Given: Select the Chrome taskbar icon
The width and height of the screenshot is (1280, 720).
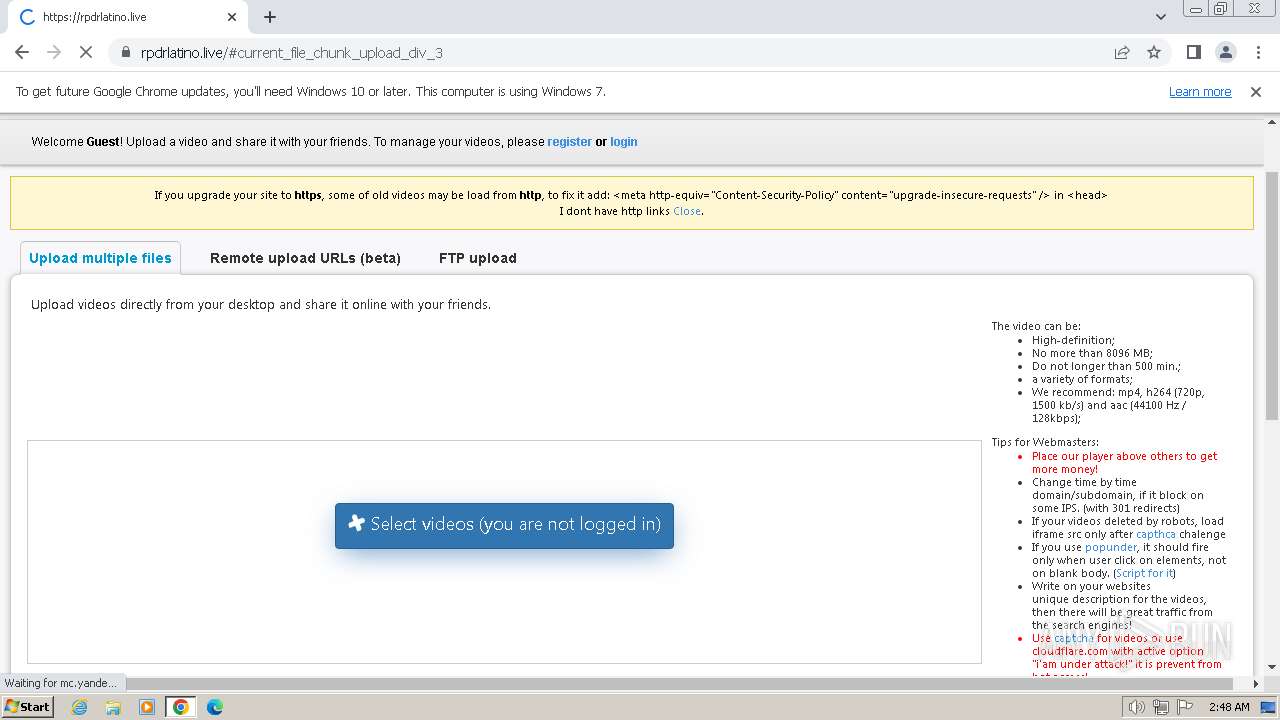Looking at the screenshot, I should (x=181, y=707).
